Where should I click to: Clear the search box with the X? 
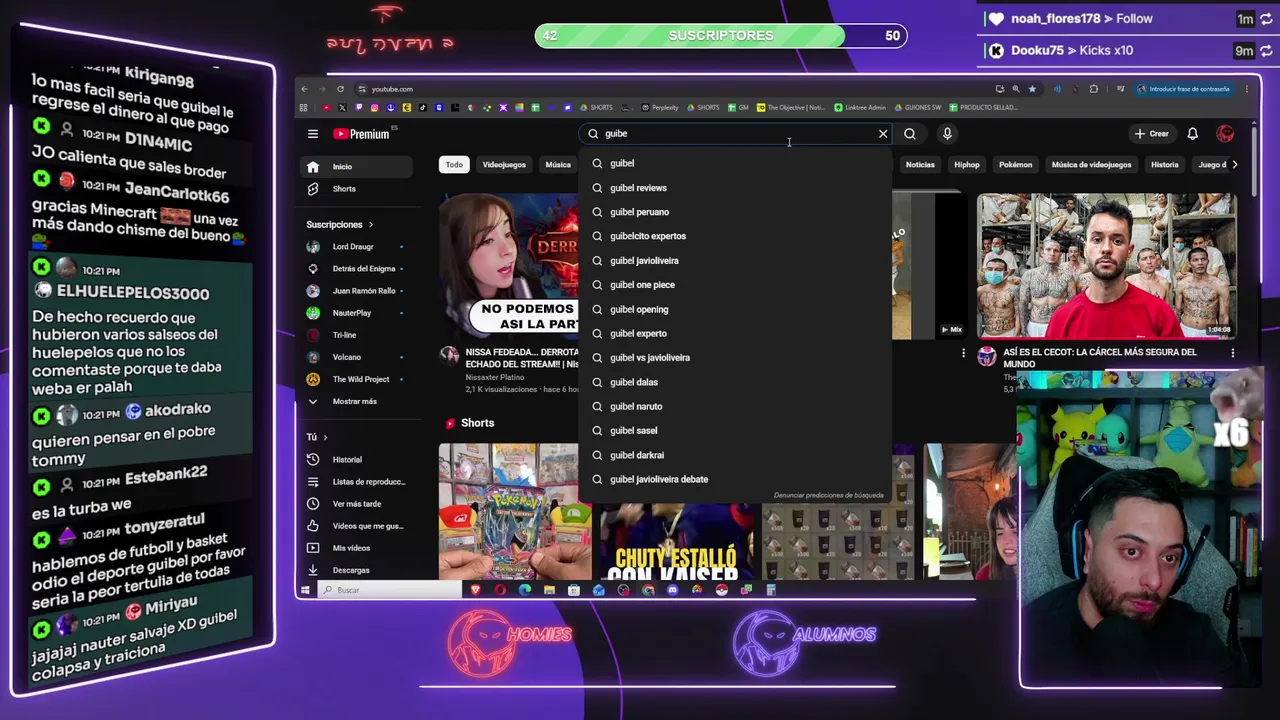[x=883, y=134]
